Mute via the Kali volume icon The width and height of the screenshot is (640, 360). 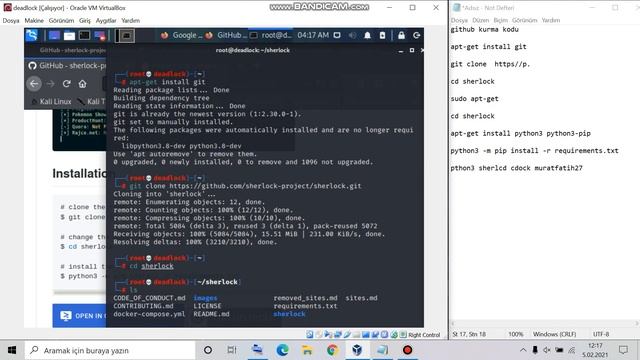pos(352,35)
